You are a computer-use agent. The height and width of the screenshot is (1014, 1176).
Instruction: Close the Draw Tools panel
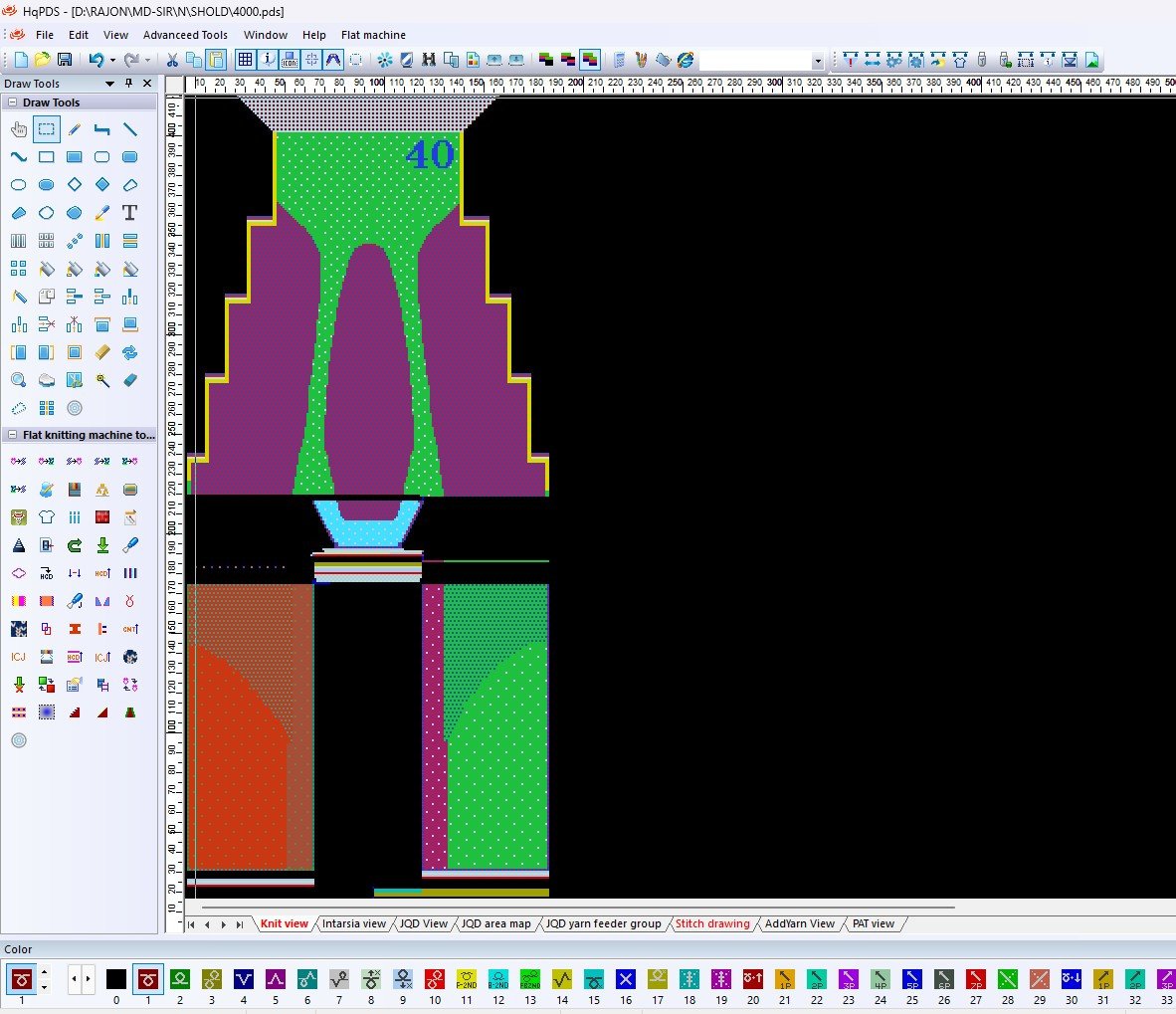click(x=147, y=84)
